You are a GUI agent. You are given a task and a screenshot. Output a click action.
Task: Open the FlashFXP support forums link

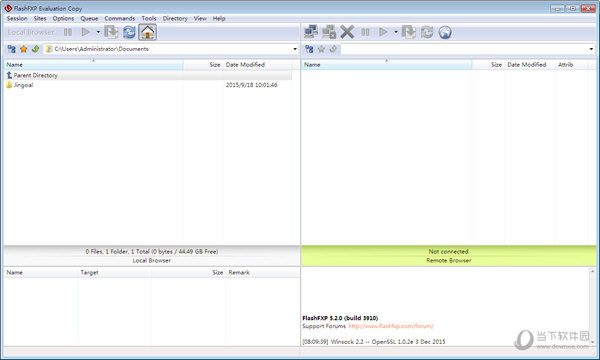click(391, 326)
